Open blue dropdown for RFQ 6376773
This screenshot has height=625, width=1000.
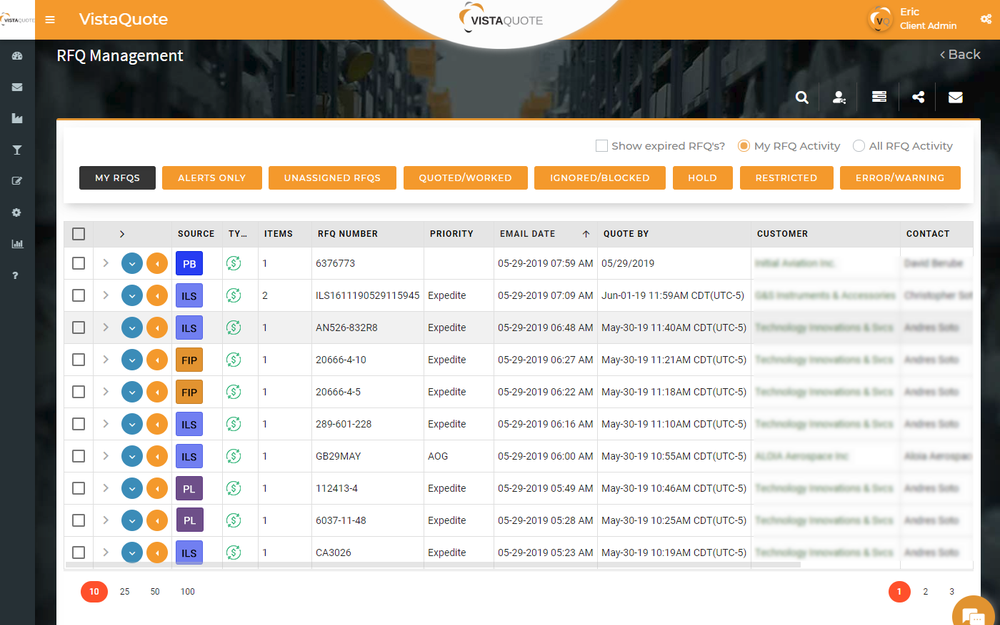(x=132, y=263)
